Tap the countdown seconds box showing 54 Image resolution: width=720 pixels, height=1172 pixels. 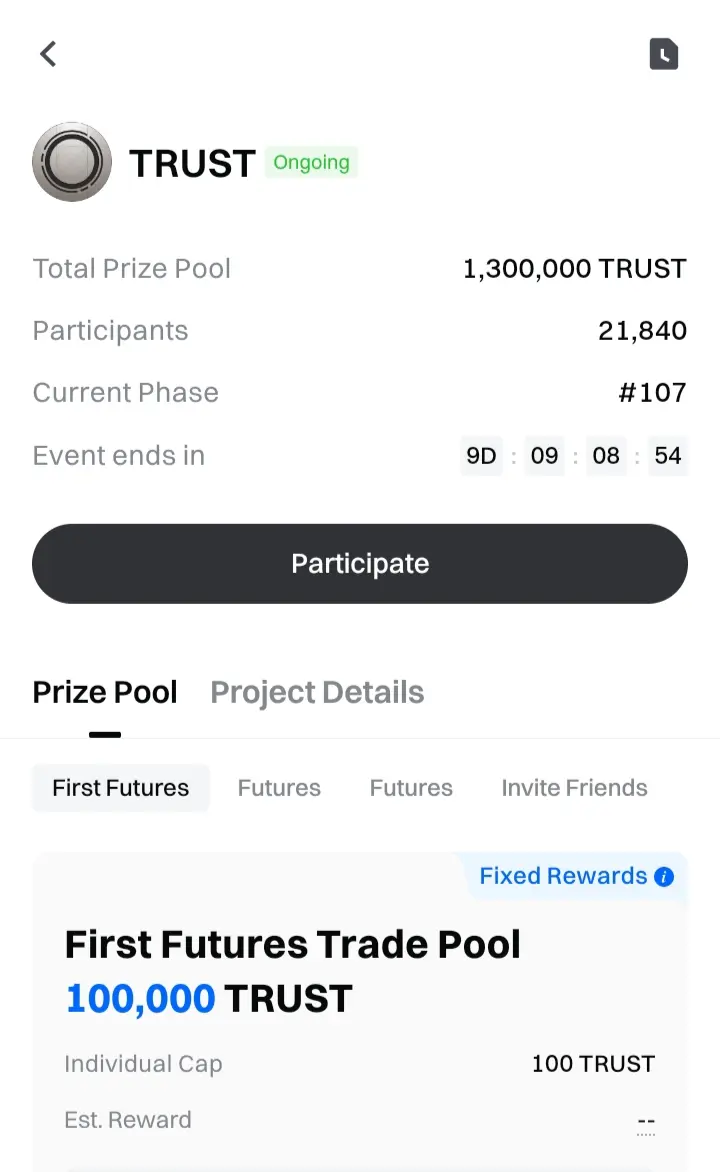pos(668,455)
